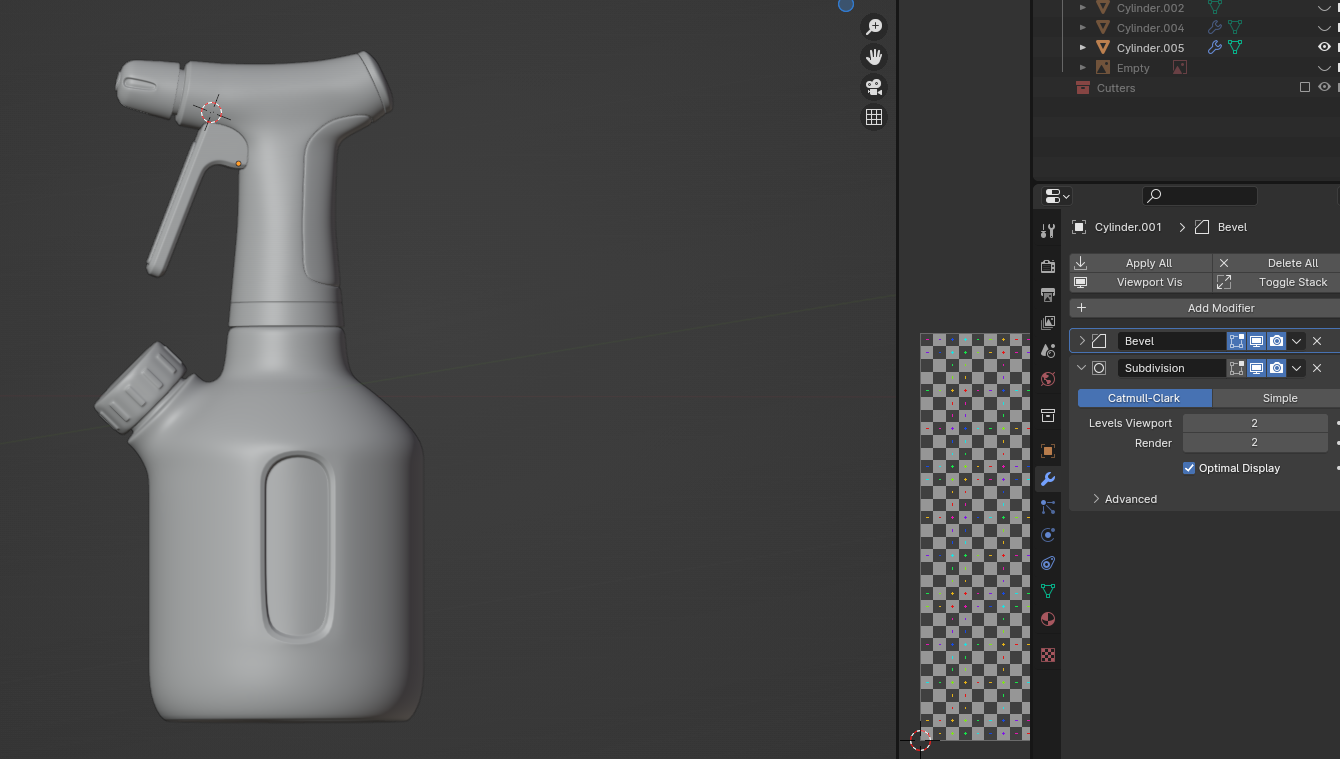This screenshot has height=759, width=1340.
Task: Click the Subdivision modifier type icon
Action: click(1099, 368)
